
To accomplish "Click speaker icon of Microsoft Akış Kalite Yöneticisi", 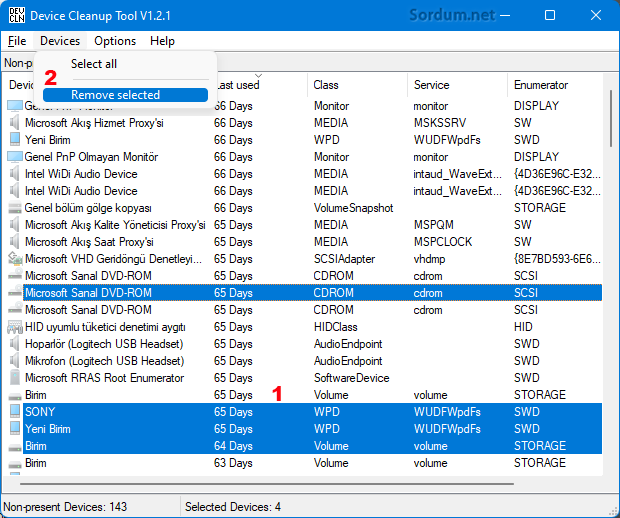I will tap(15, 225).
